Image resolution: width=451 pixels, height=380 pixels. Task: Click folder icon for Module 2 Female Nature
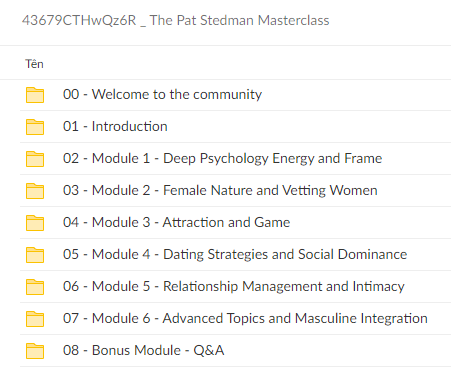(35, 191)
